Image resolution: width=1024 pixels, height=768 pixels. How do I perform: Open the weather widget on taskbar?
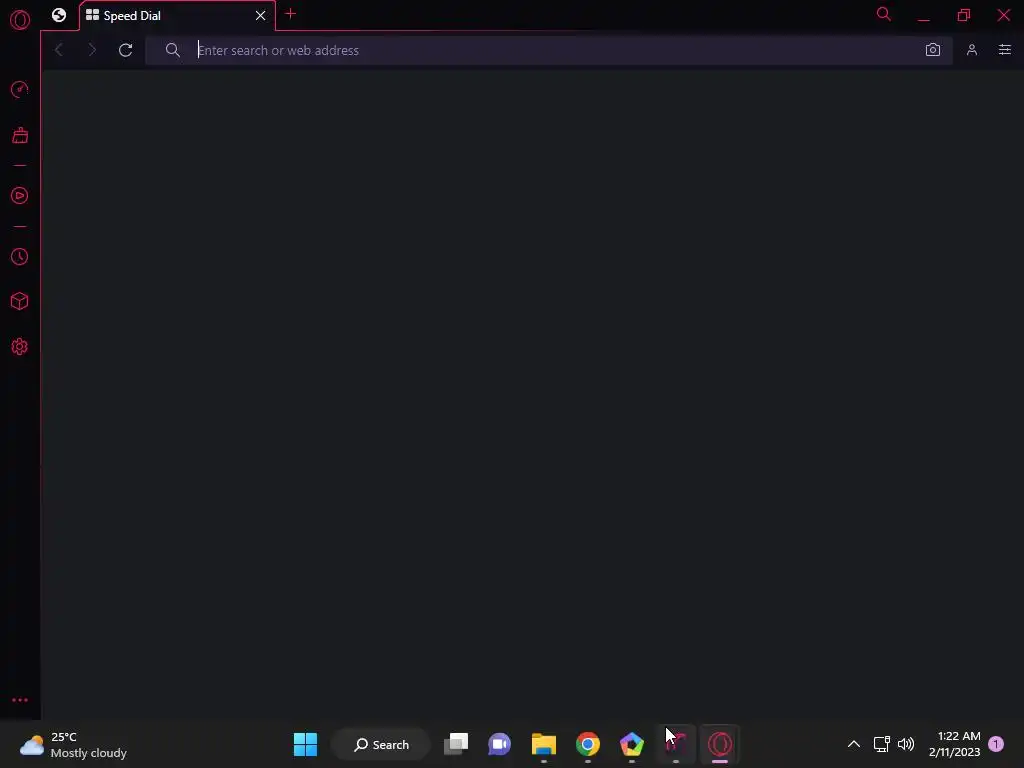tap(73, 744)
